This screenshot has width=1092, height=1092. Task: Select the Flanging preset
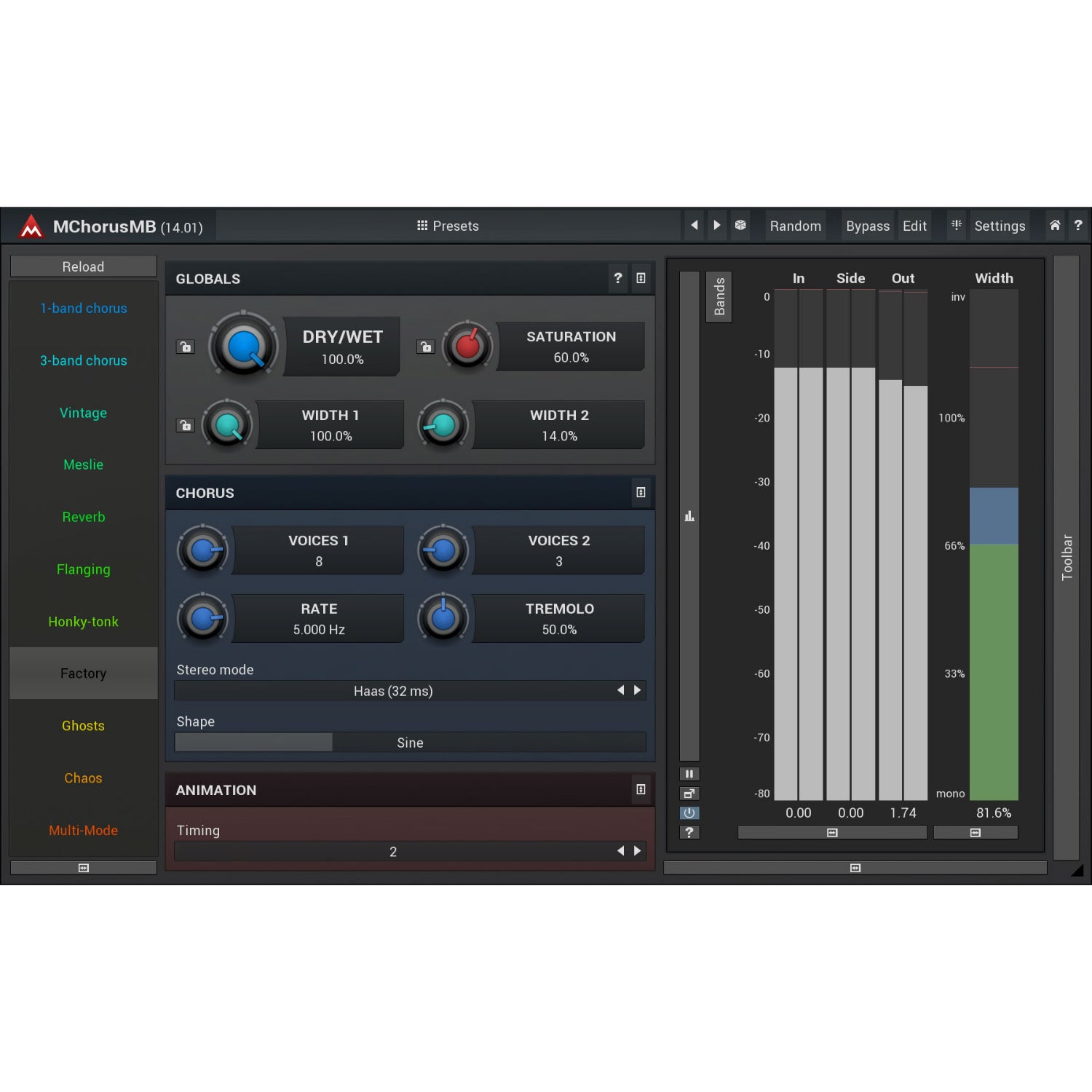point(84,569)
